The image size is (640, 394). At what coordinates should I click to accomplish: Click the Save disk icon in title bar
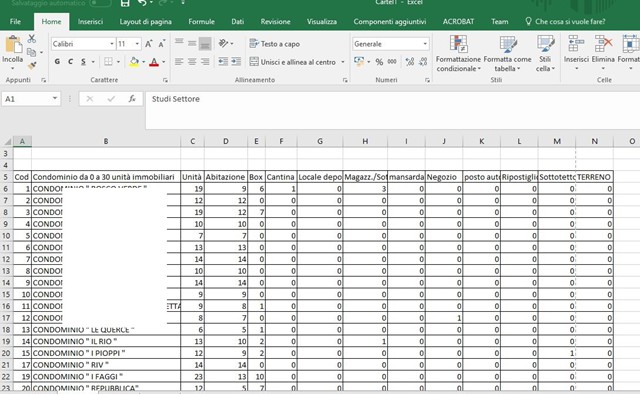coord(125,3)
